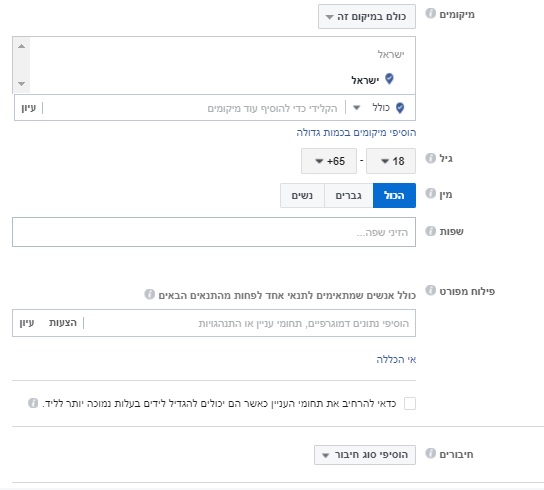Click info icon next to expand-interests checkbox text

tap(33, 403)
